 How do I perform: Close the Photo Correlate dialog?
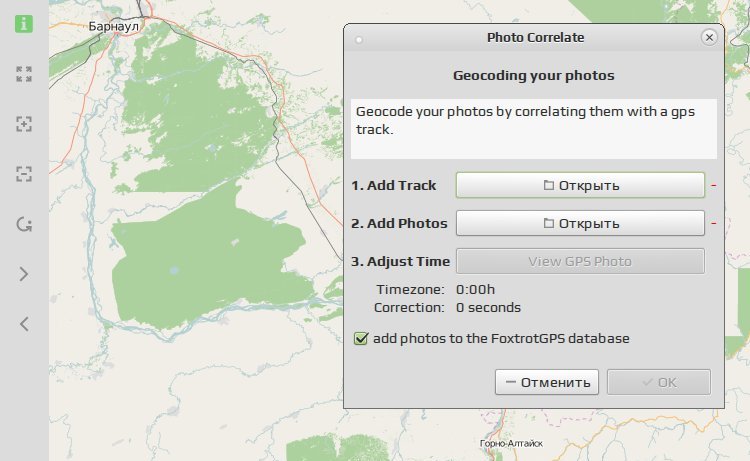tap(709, 37)
